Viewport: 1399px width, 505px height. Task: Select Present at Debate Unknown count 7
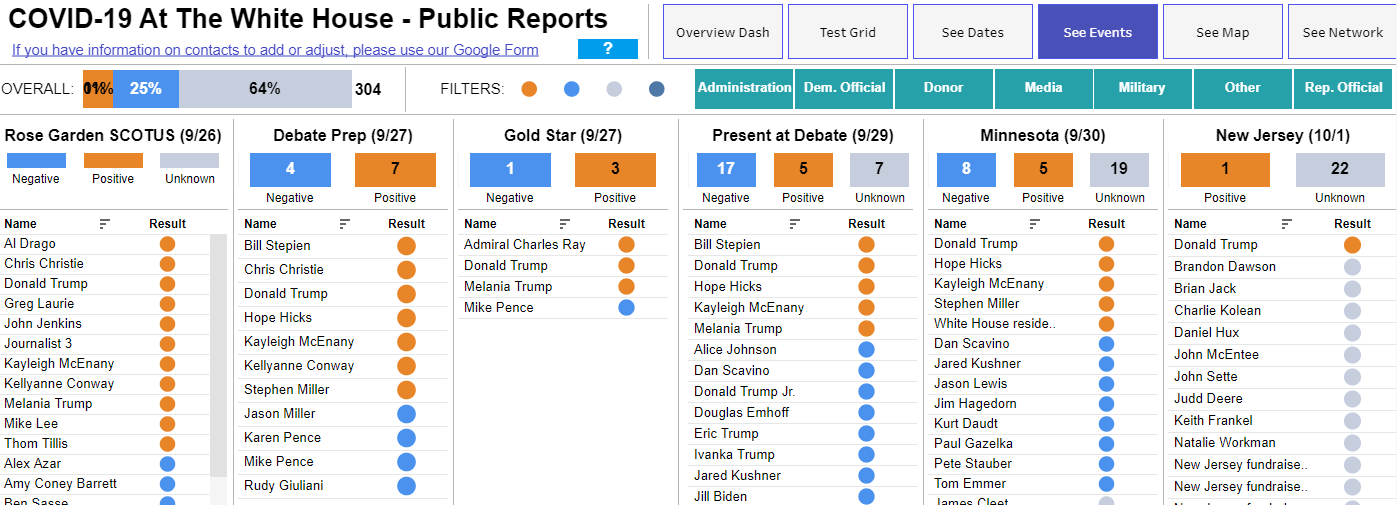(880, 170)
